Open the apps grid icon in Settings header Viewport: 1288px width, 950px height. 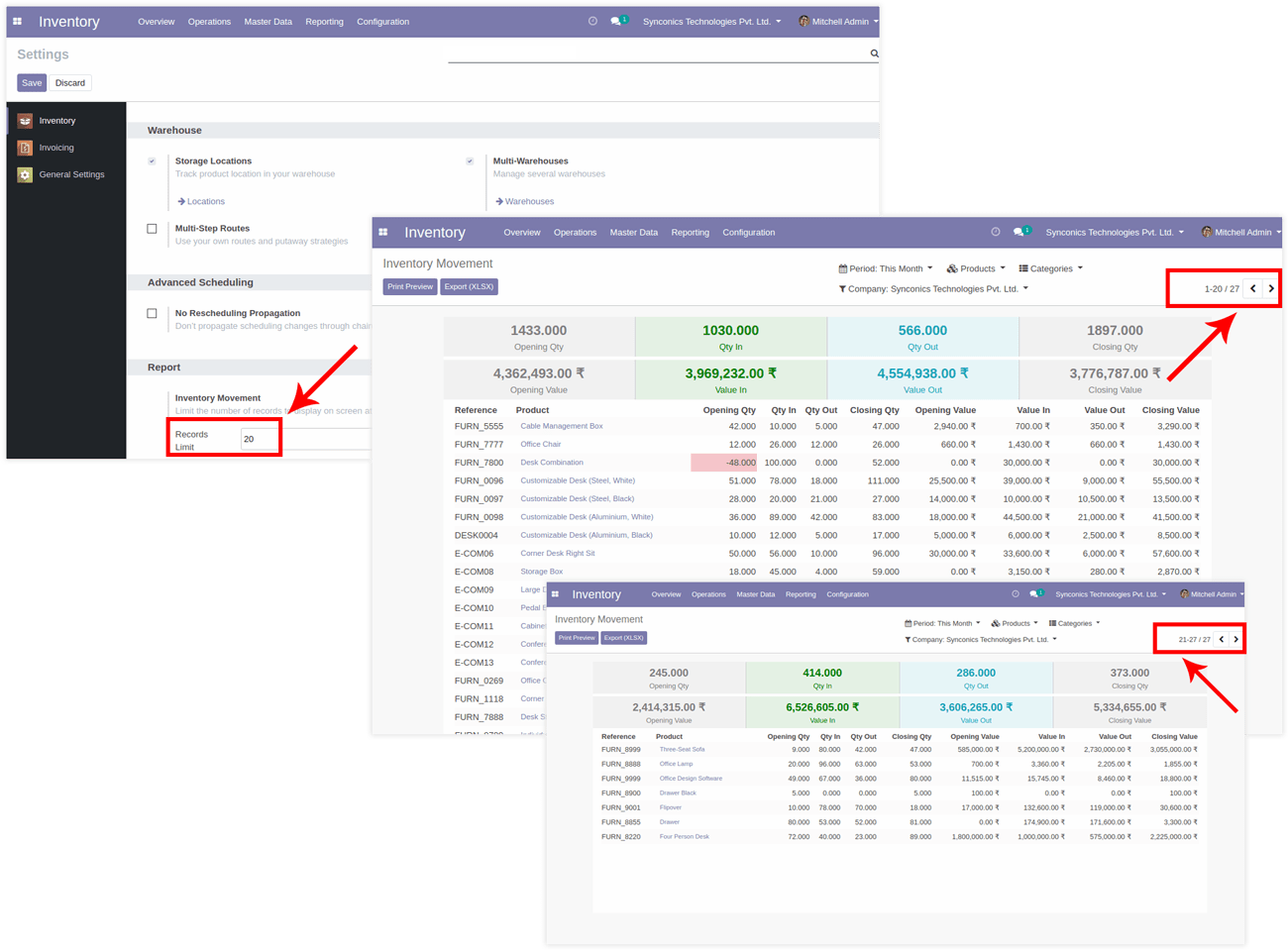17,21
